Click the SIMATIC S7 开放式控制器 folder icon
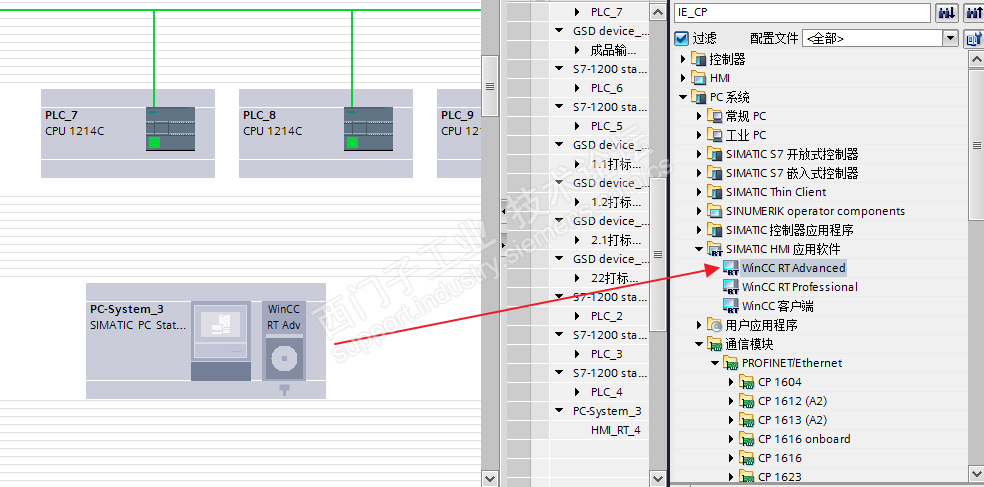The image size is (984, 487). click(715, 154)
